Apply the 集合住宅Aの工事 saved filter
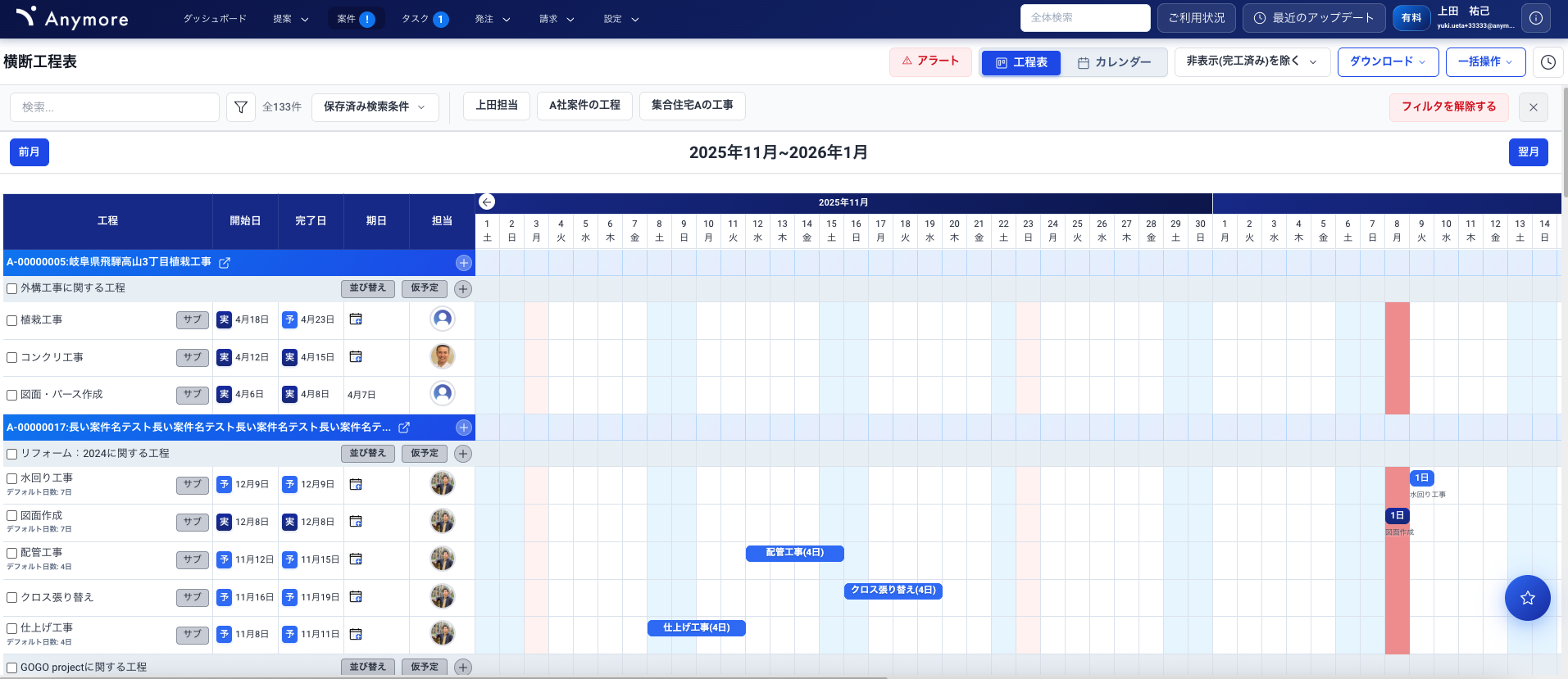 point(692,106)
